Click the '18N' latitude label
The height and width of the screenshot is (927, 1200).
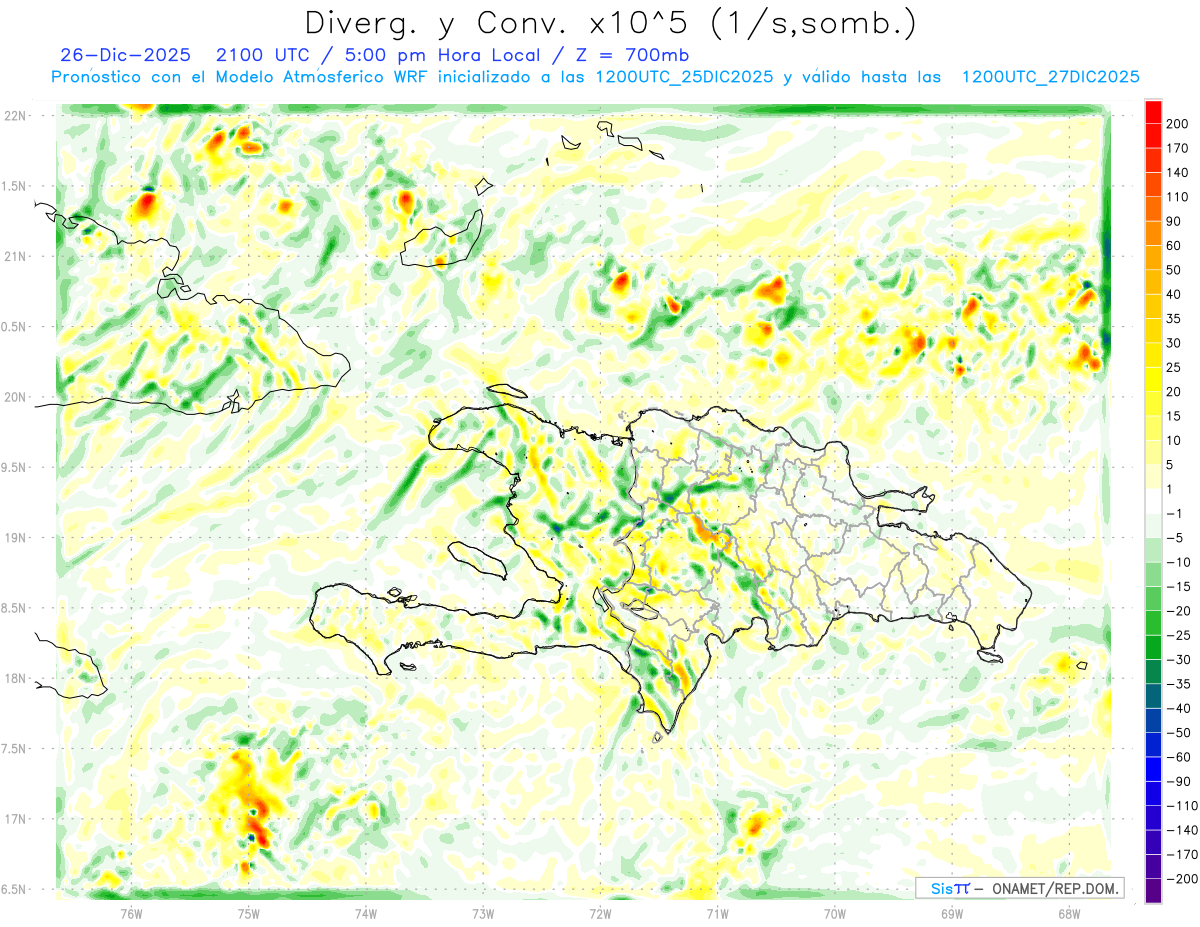pyautogui.click(x=17, y=678)
